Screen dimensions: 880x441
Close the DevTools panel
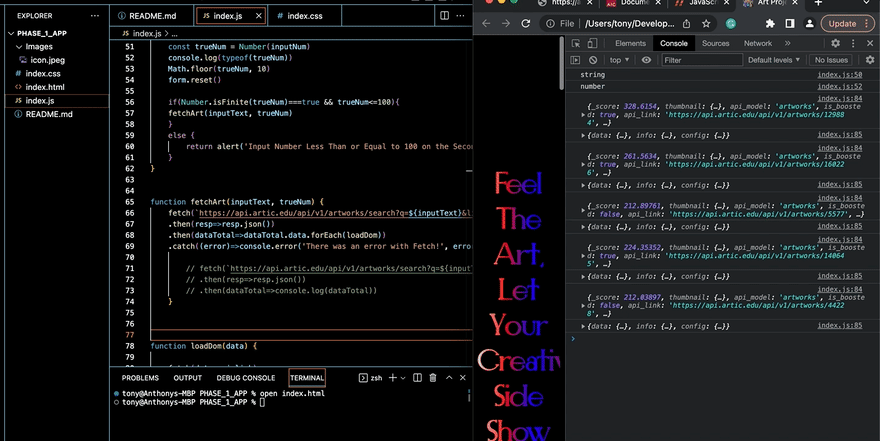click(870, 43)
